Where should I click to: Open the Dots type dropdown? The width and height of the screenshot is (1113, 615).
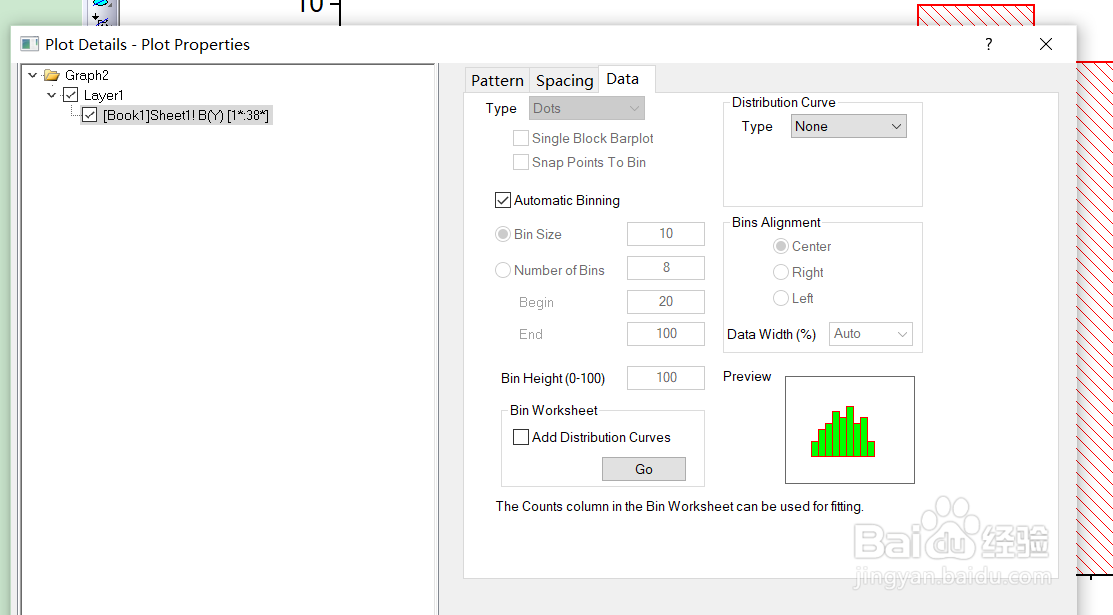click(x=587, y=108)
